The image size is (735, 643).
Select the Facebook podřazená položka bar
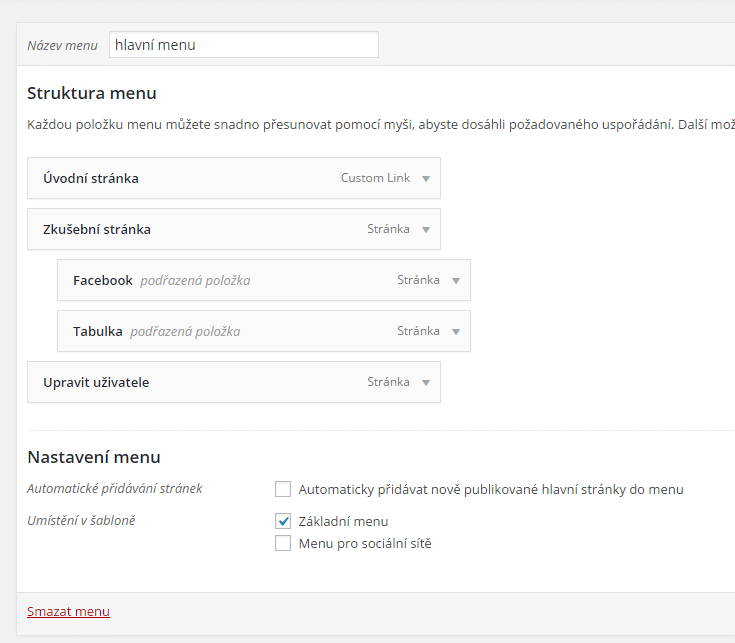pyautogui.click(x=264, y=280)
